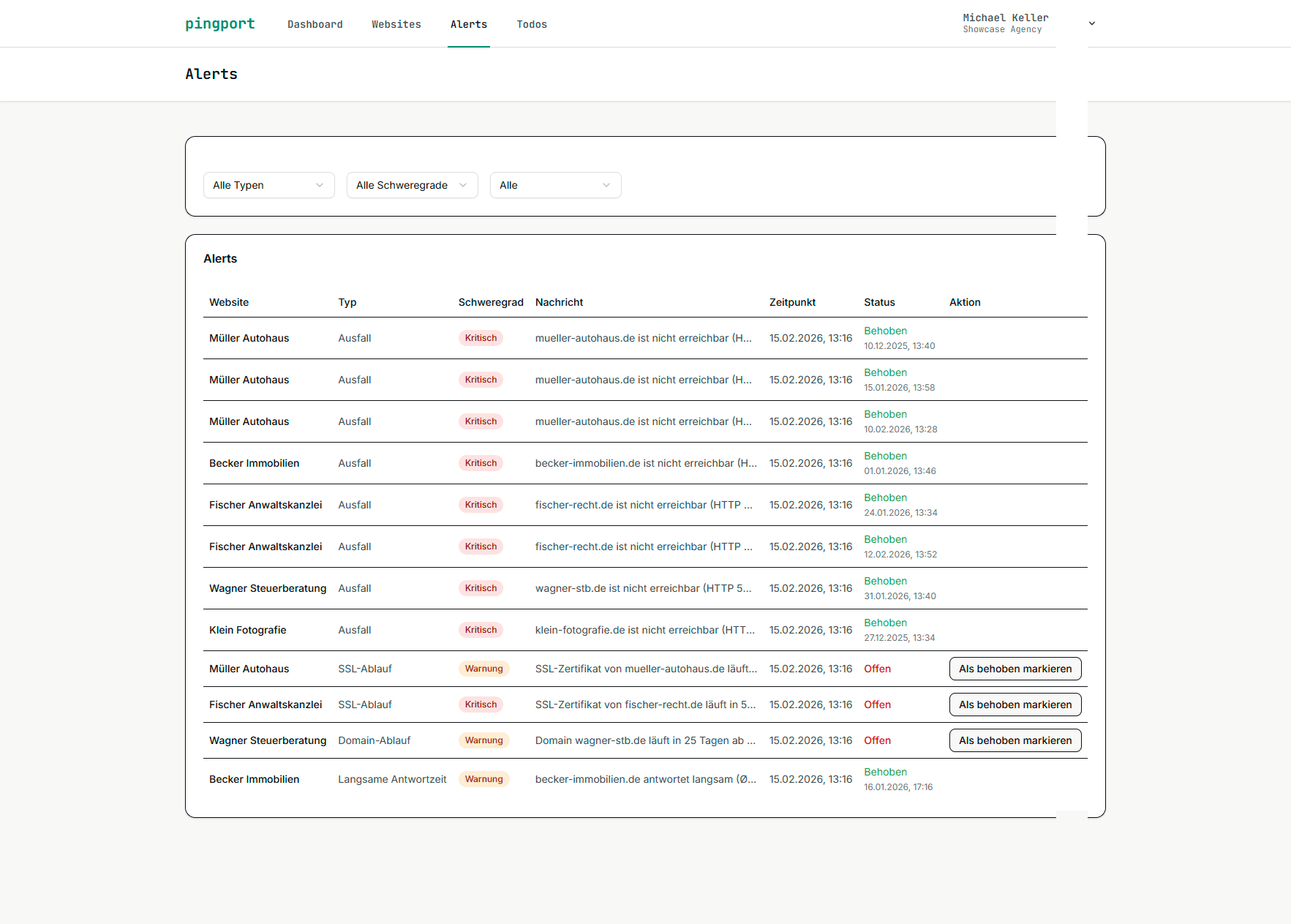Open the Websites section
The height and width of the screenshot is (924, 1291).
click(x=396, y=24)
